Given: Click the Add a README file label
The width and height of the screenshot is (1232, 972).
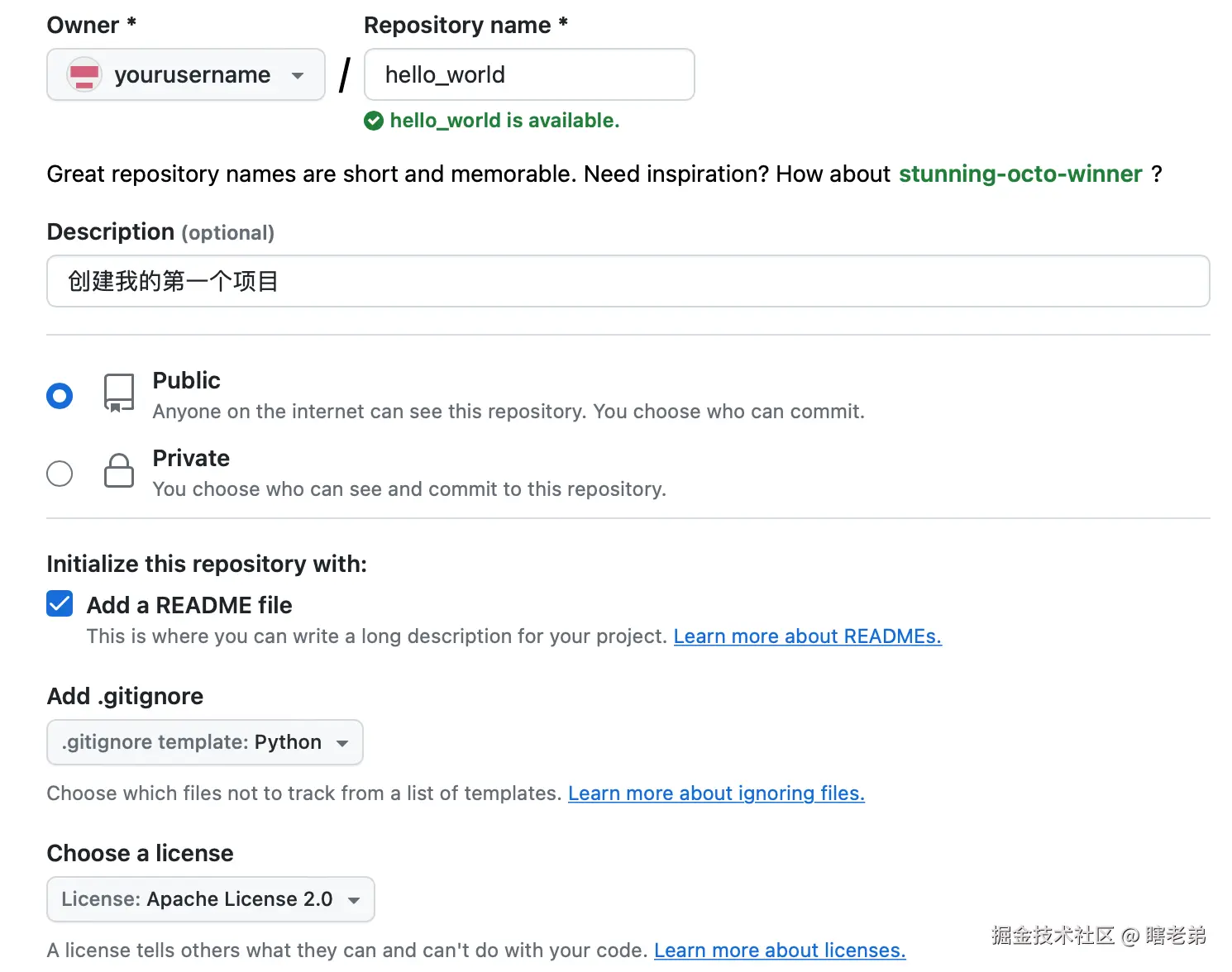Looking at the screenshot, I should pyautogui.click(x=189, y=605).
